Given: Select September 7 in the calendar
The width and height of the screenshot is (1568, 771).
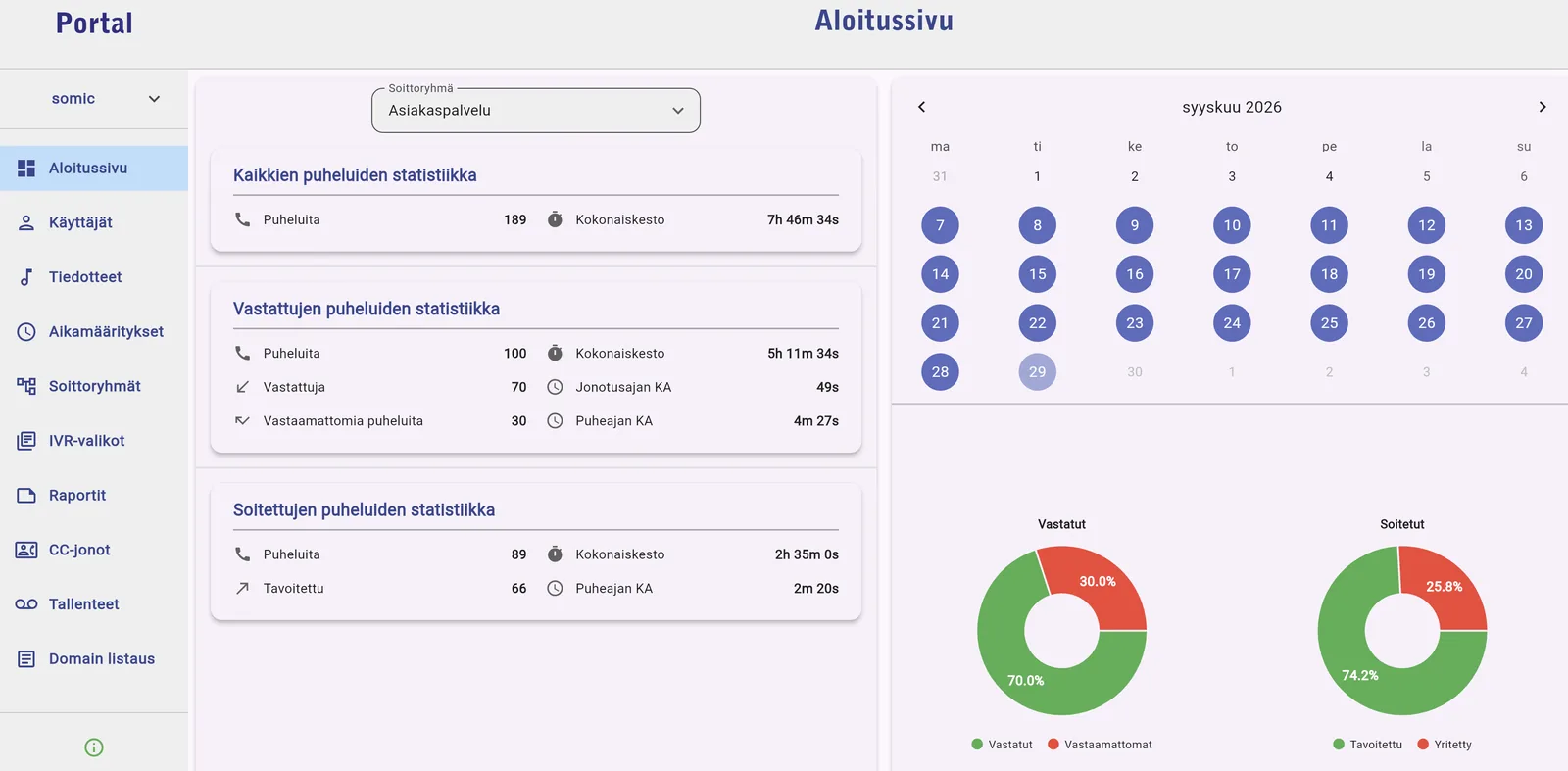Looking at the screenshot, I should (940, 225).
